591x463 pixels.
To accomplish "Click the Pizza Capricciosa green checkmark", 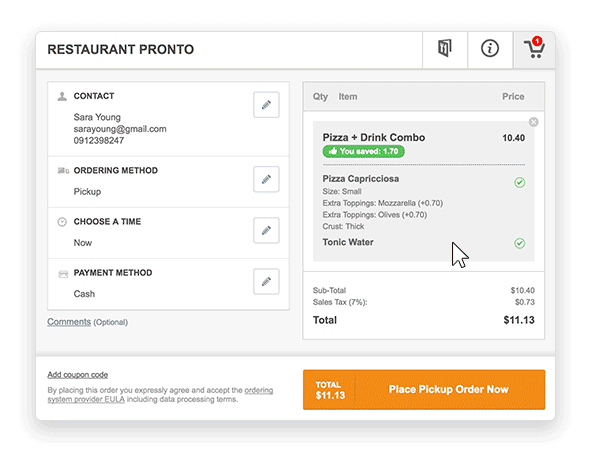I will (519, 182).
